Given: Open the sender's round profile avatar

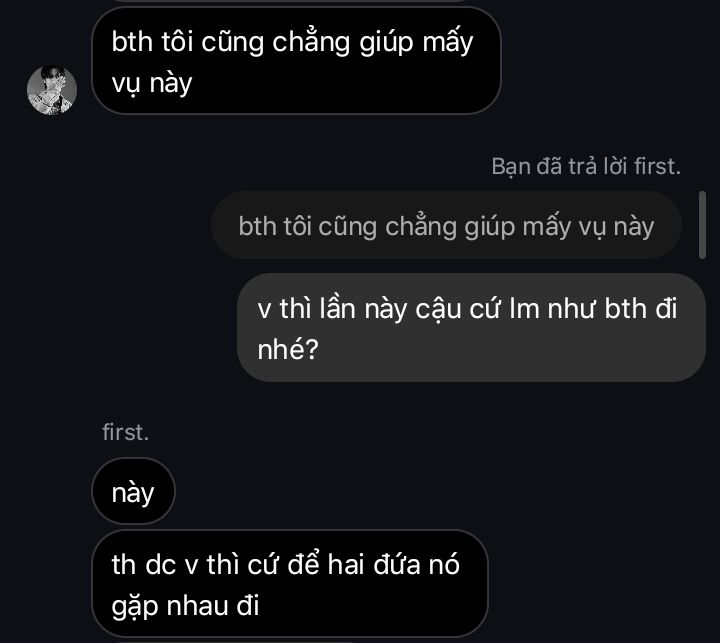Looking at the screenshot, I should click(52, 90).
